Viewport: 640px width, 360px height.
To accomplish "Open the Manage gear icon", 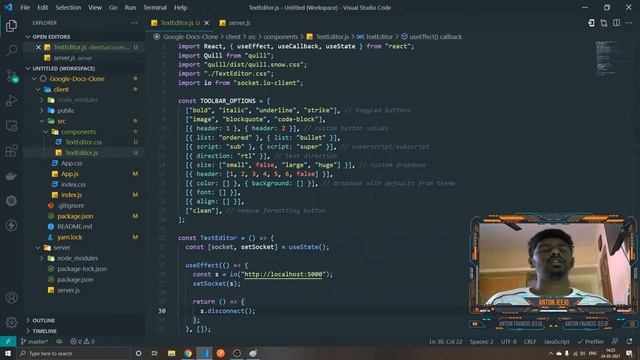I will click(11, 322).
